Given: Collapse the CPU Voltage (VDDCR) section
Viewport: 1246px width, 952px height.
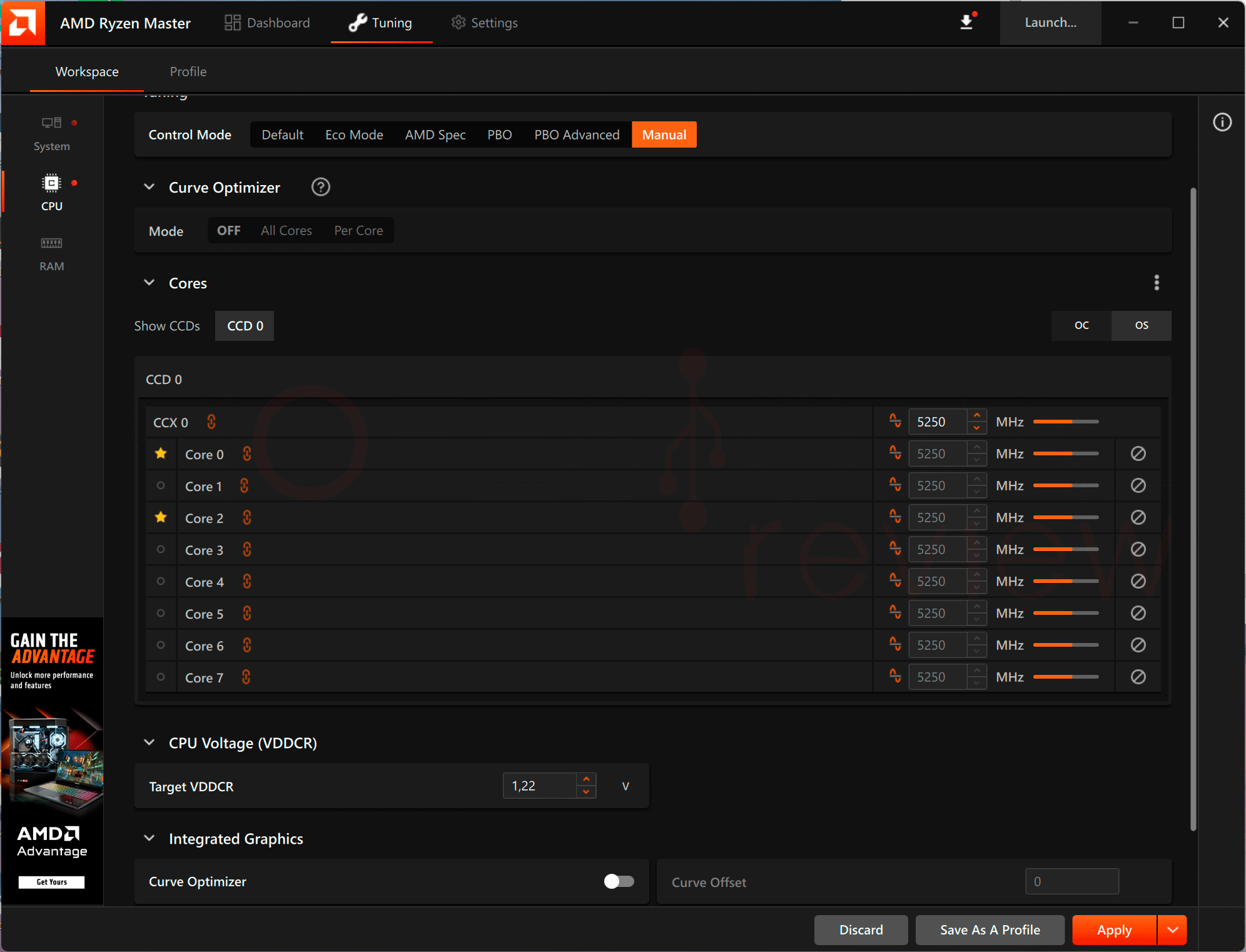Looking at the screenshot, I should [149, 742].
